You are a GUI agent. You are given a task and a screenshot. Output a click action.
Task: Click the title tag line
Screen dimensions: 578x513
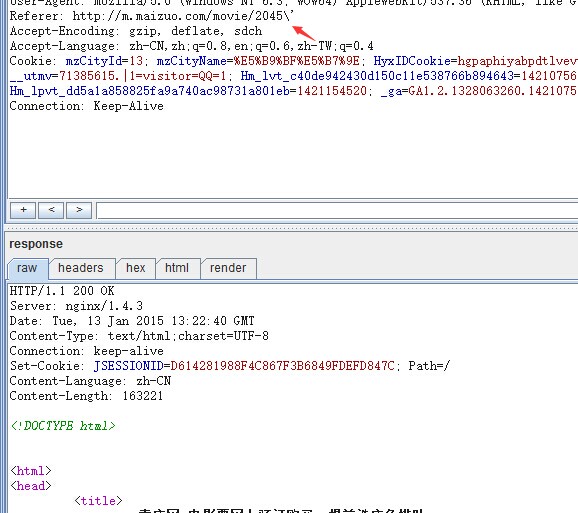click(x=98, y=501)
